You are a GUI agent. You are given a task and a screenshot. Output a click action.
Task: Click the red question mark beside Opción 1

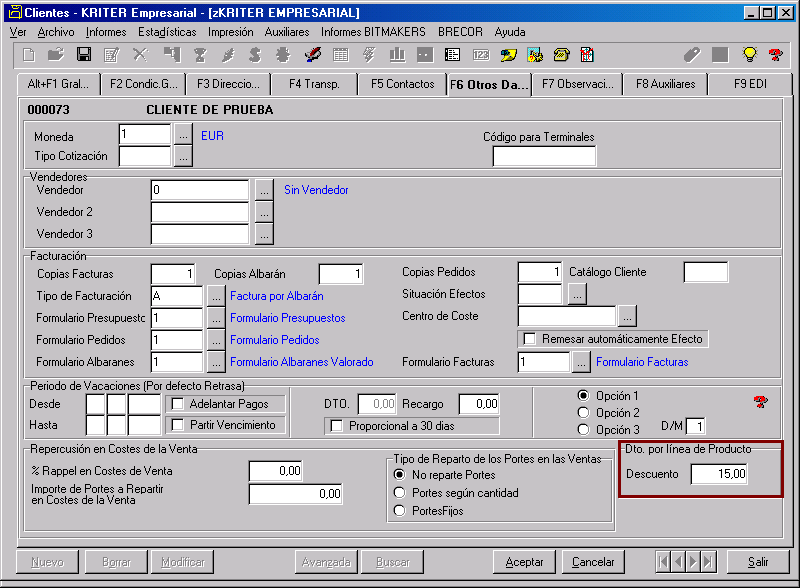(761, 402)
